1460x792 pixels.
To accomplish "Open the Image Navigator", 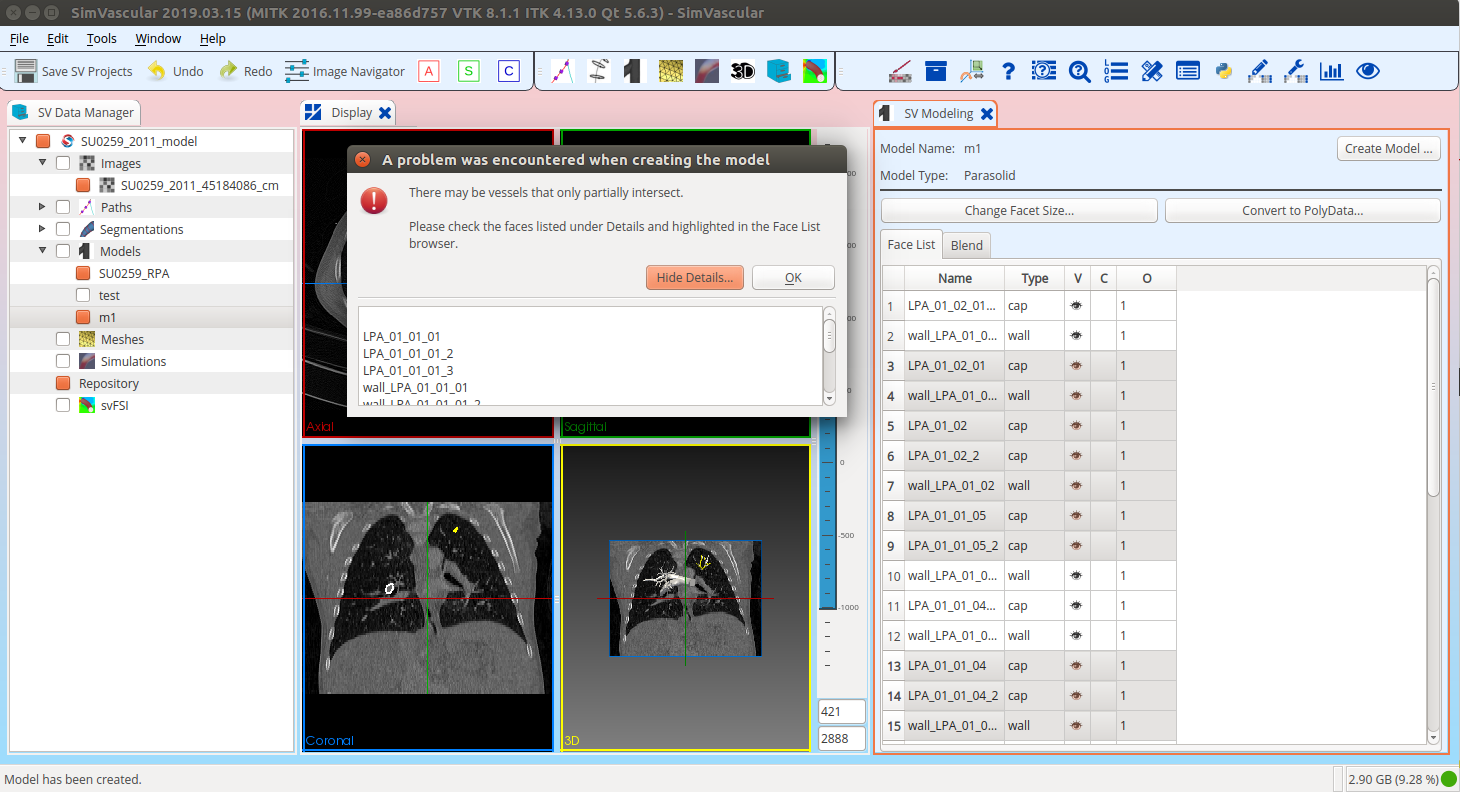I will coord(344,71).
